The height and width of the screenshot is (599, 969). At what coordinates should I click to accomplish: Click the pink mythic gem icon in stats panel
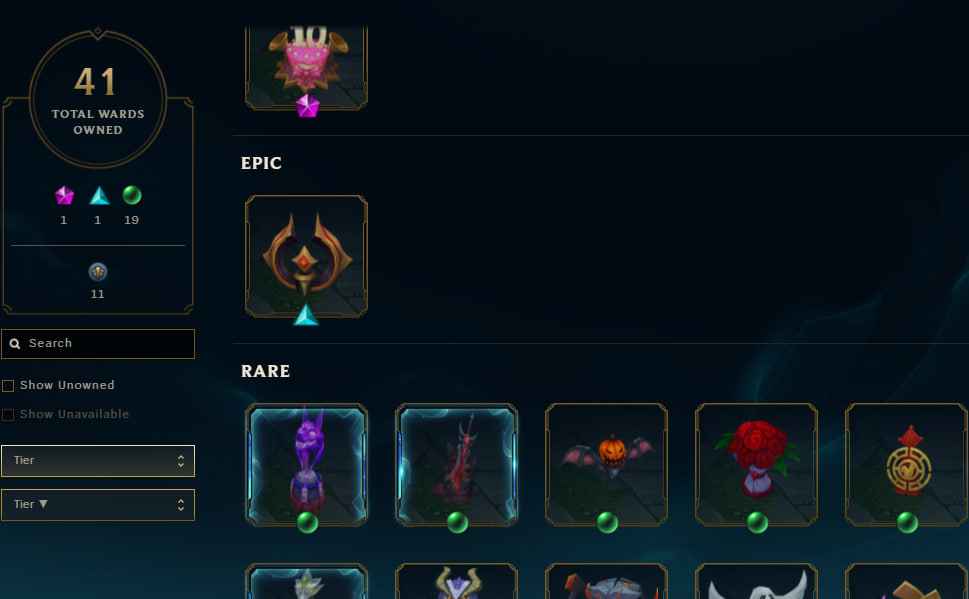pyautogui.click(x=64, y=196)
